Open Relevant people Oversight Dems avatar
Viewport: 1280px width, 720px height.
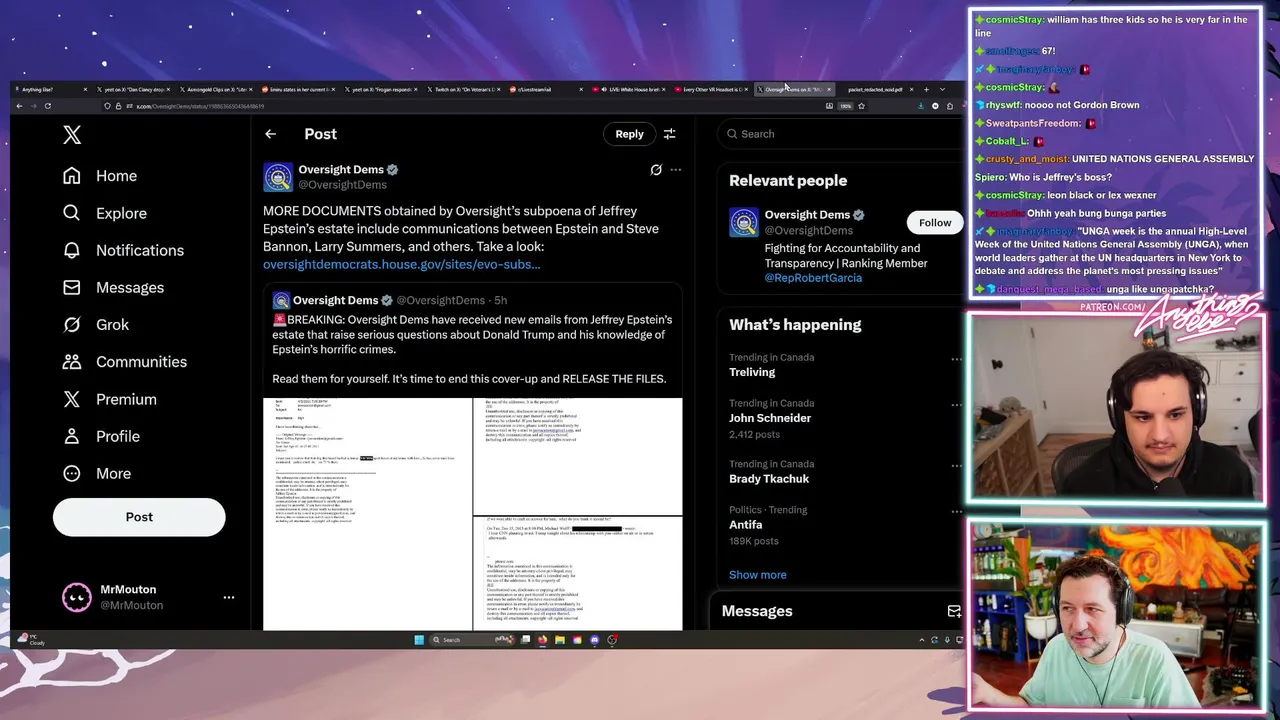pyautogui.click(x=744, y=222)
